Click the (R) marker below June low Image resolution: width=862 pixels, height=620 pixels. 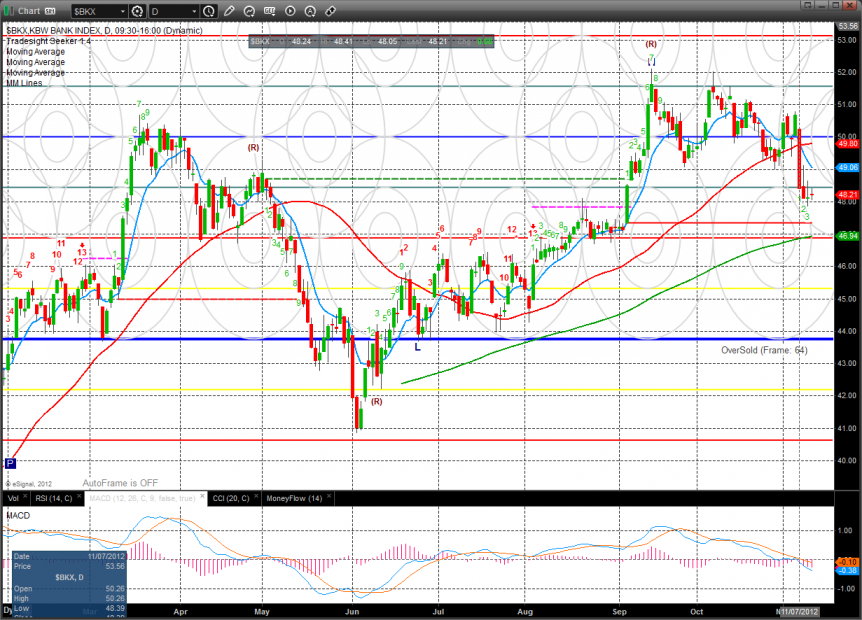click(376, 402)
